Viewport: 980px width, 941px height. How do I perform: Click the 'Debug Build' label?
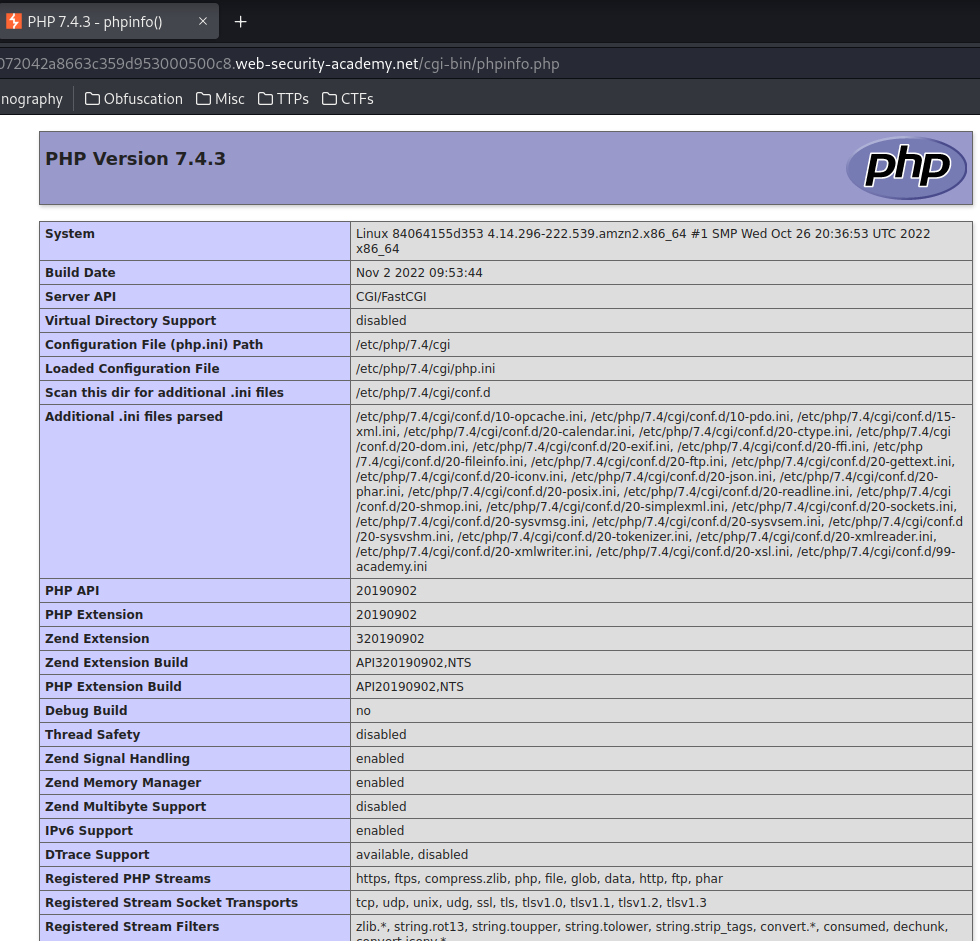pos(86,710)
